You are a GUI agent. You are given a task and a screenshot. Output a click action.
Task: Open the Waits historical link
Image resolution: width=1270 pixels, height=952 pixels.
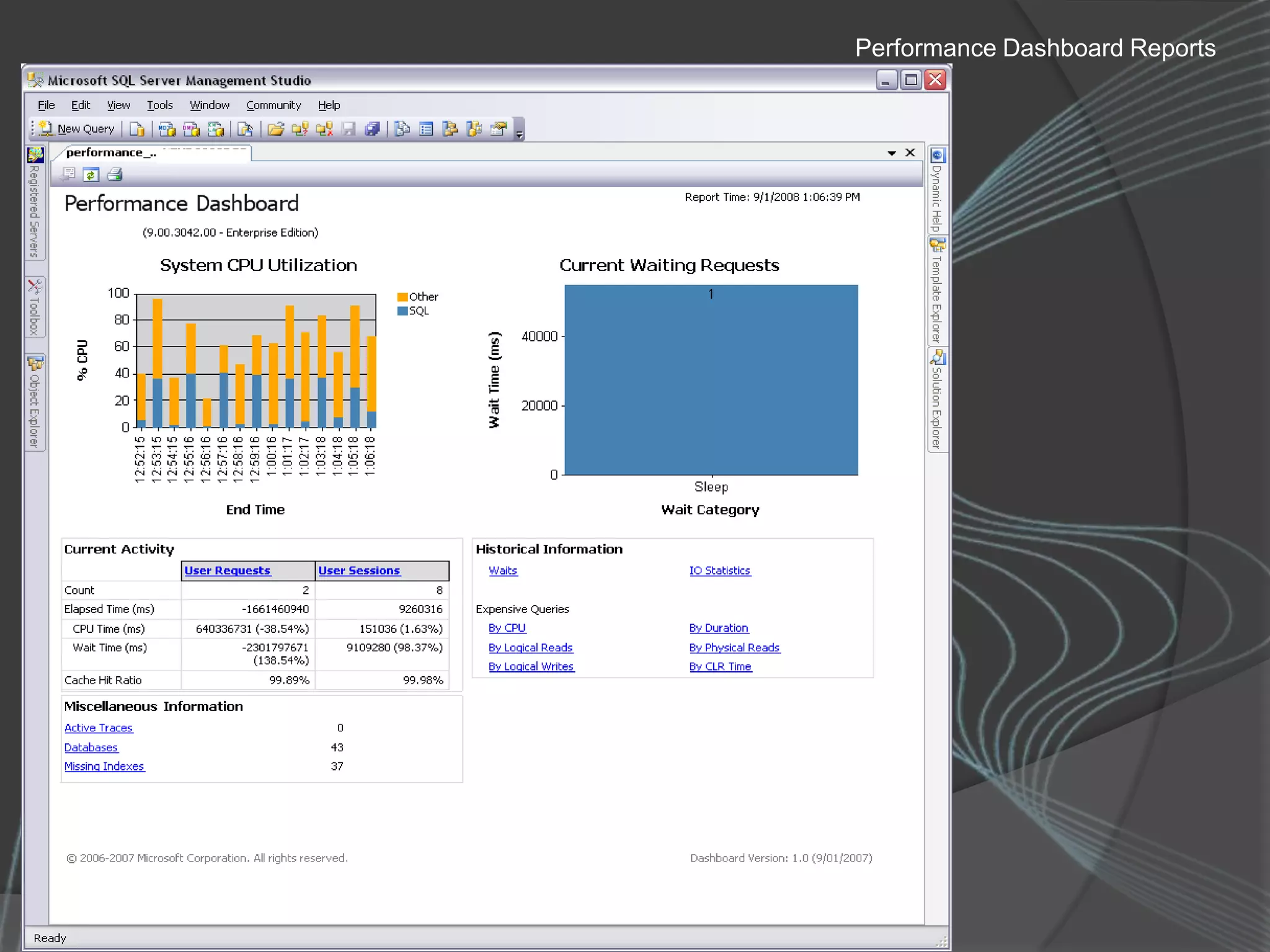503,570
